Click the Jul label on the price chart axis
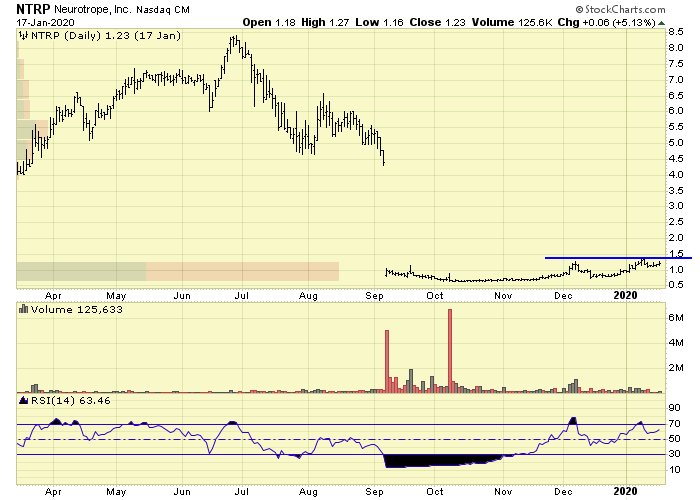The width and height of the screenshot is (700, 500). click(x=242, y=296)
